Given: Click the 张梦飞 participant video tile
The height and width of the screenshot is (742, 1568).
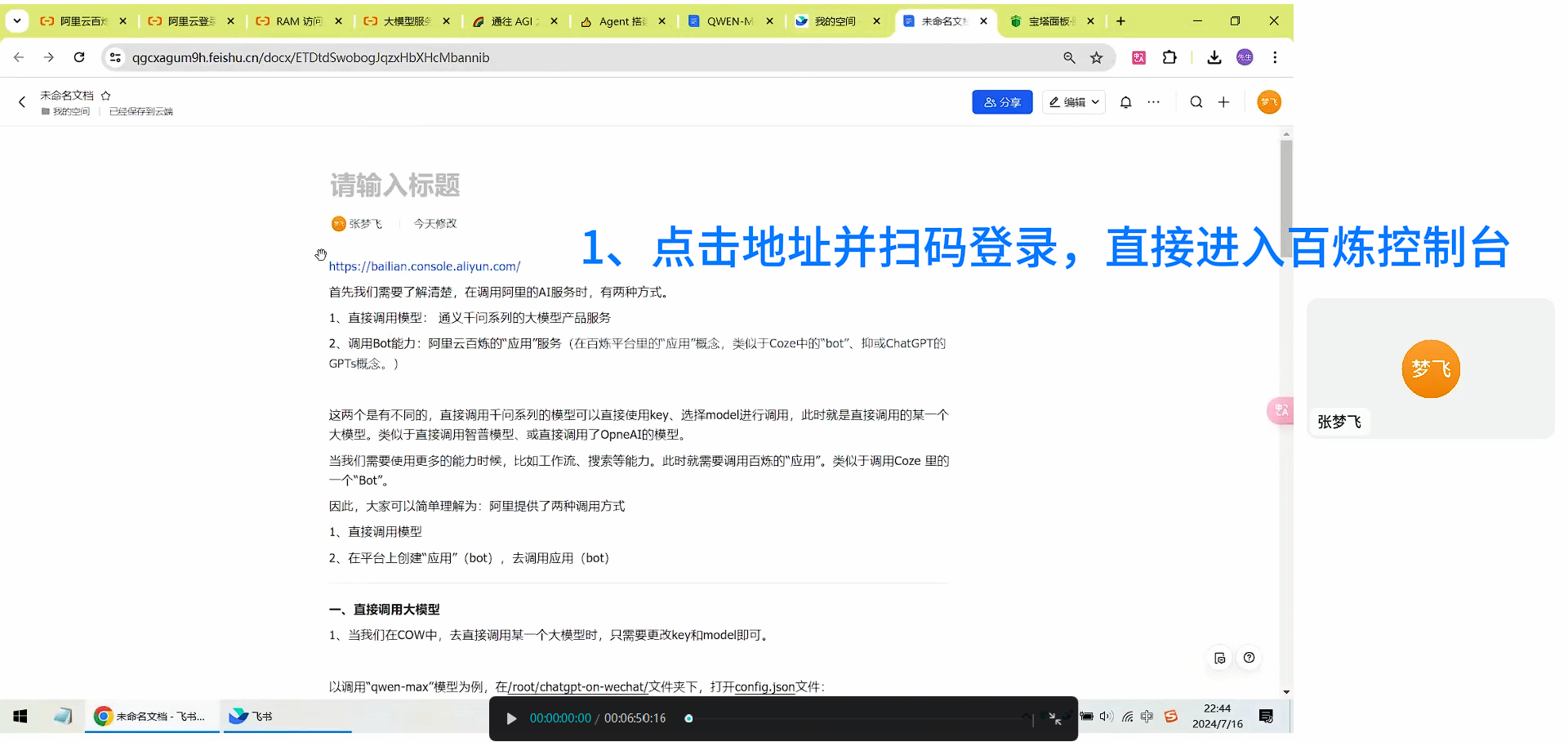Looking at the screenshot, I should 1431,369.
